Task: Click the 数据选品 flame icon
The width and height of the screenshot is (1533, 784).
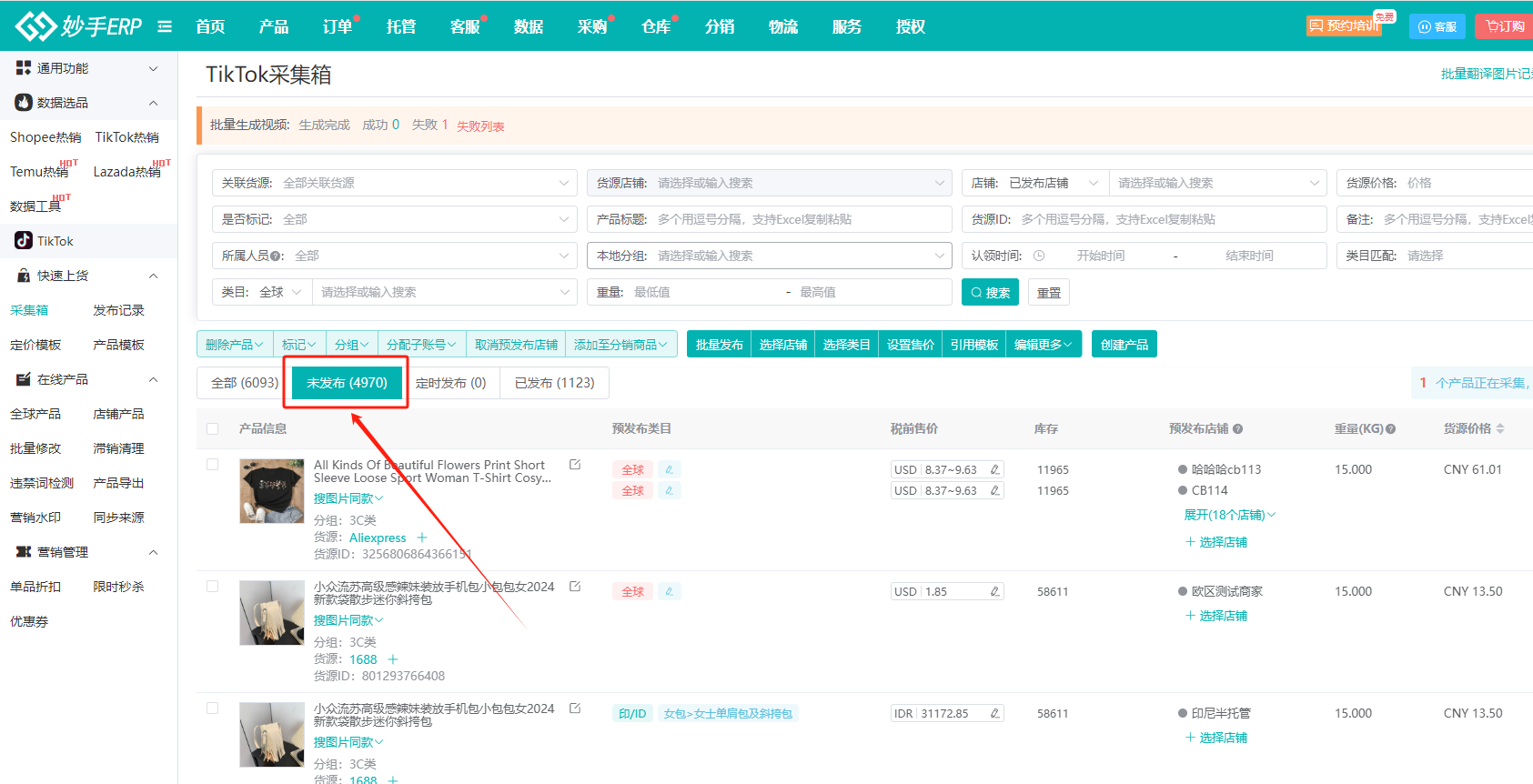Action: (x=24, y=103)
